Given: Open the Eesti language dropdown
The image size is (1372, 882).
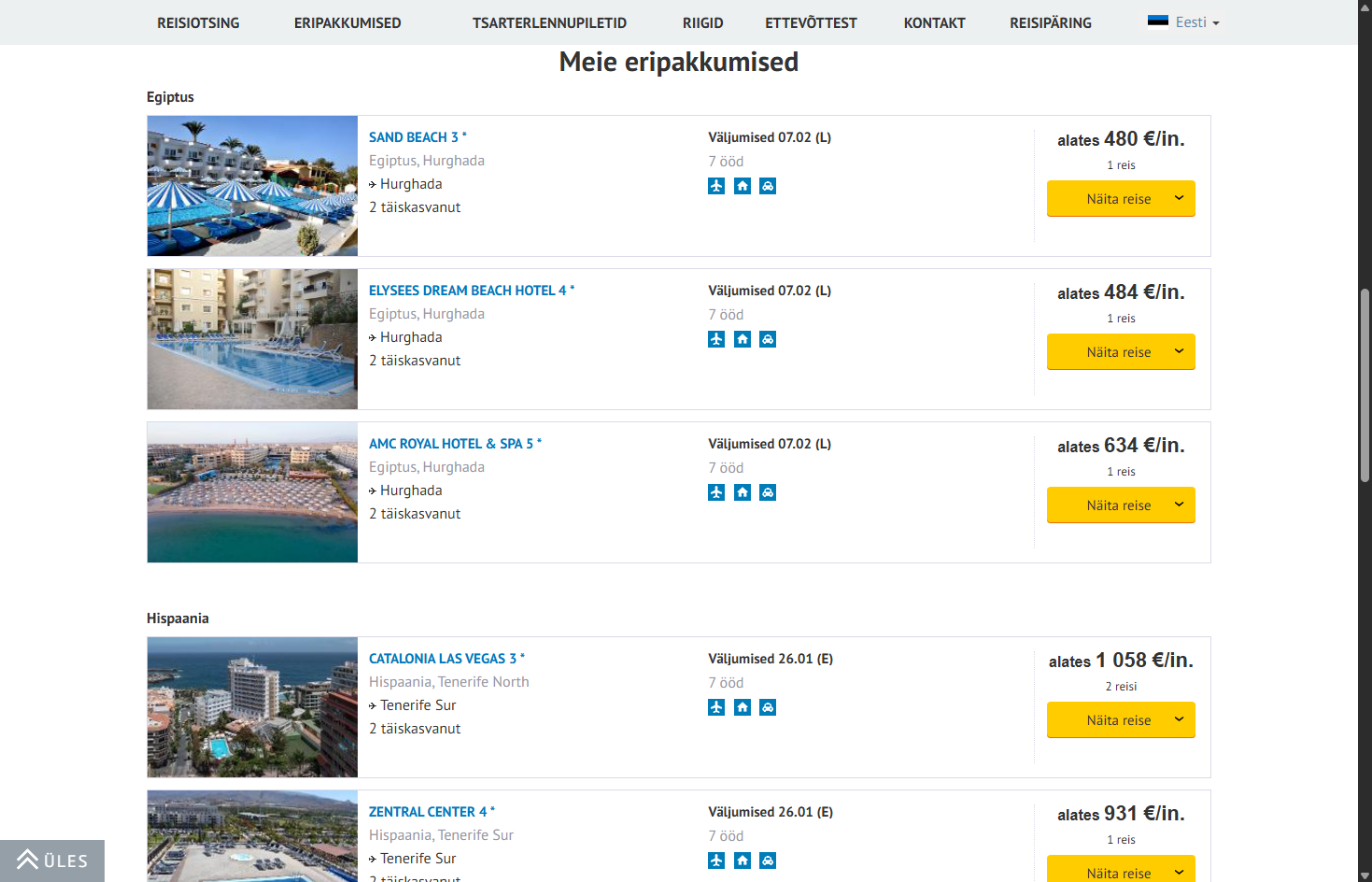Looking at the screenshot, I should coord(1184,22).
